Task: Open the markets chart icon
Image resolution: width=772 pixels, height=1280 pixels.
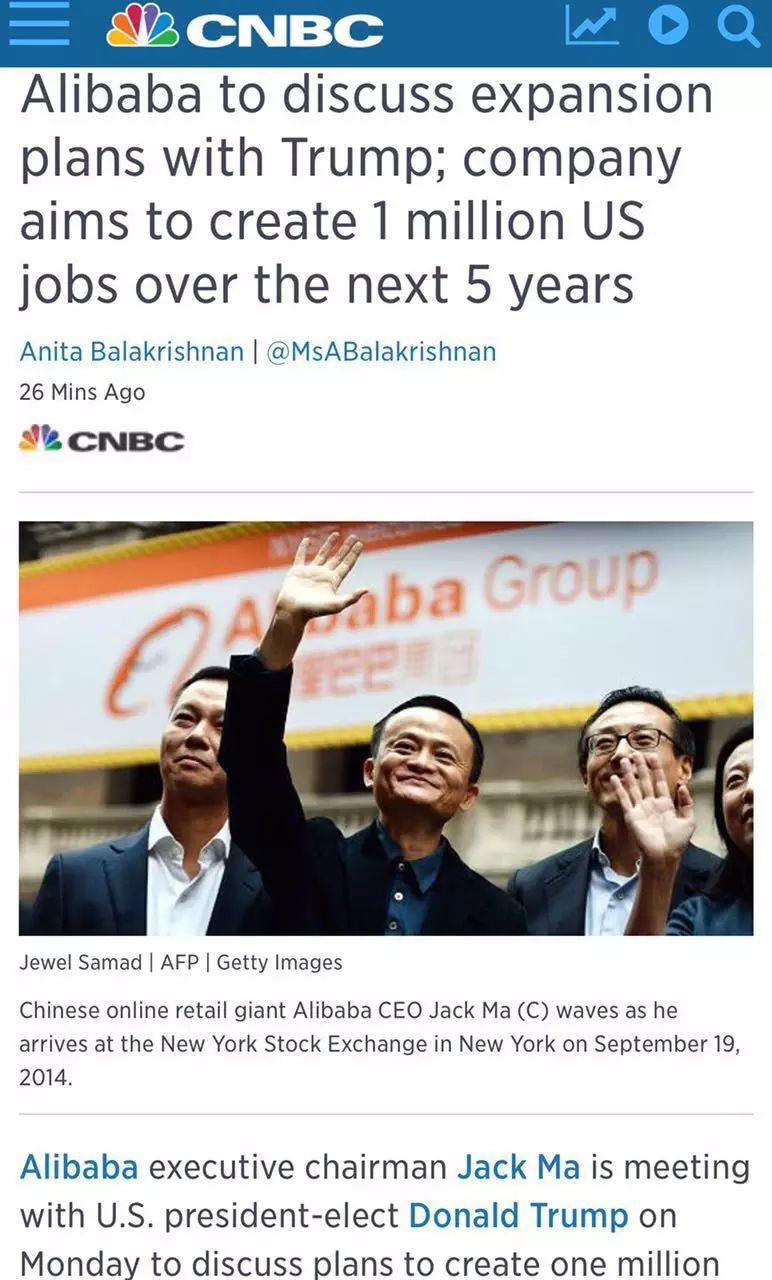Action: coord(591,27)
